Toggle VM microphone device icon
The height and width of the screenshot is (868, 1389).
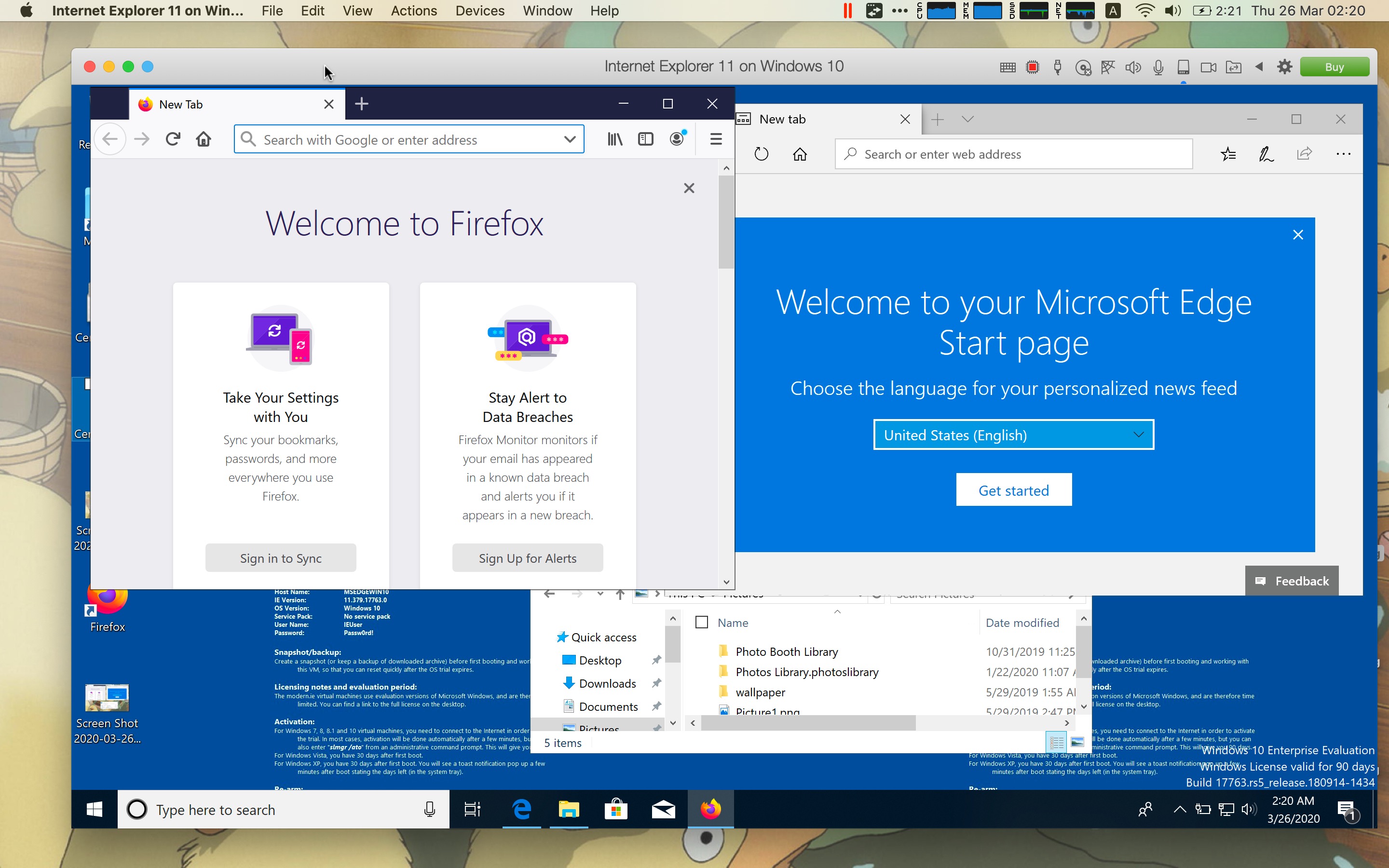[1158, 67]
